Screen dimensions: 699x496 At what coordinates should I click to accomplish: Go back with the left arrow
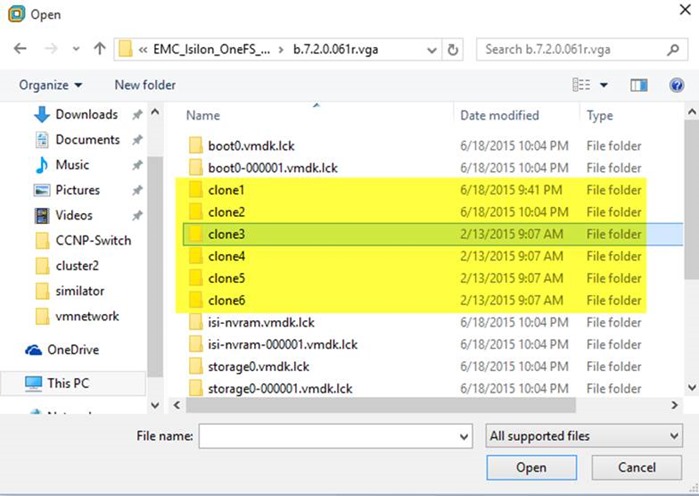20,49
